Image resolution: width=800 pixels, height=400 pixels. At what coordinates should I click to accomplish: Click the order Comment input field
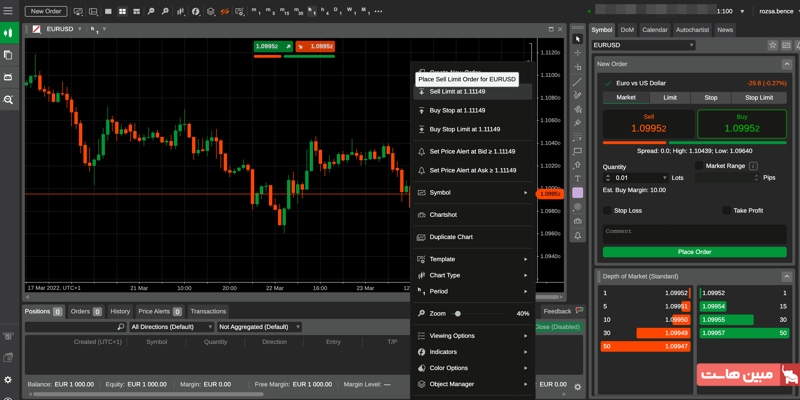694,231
